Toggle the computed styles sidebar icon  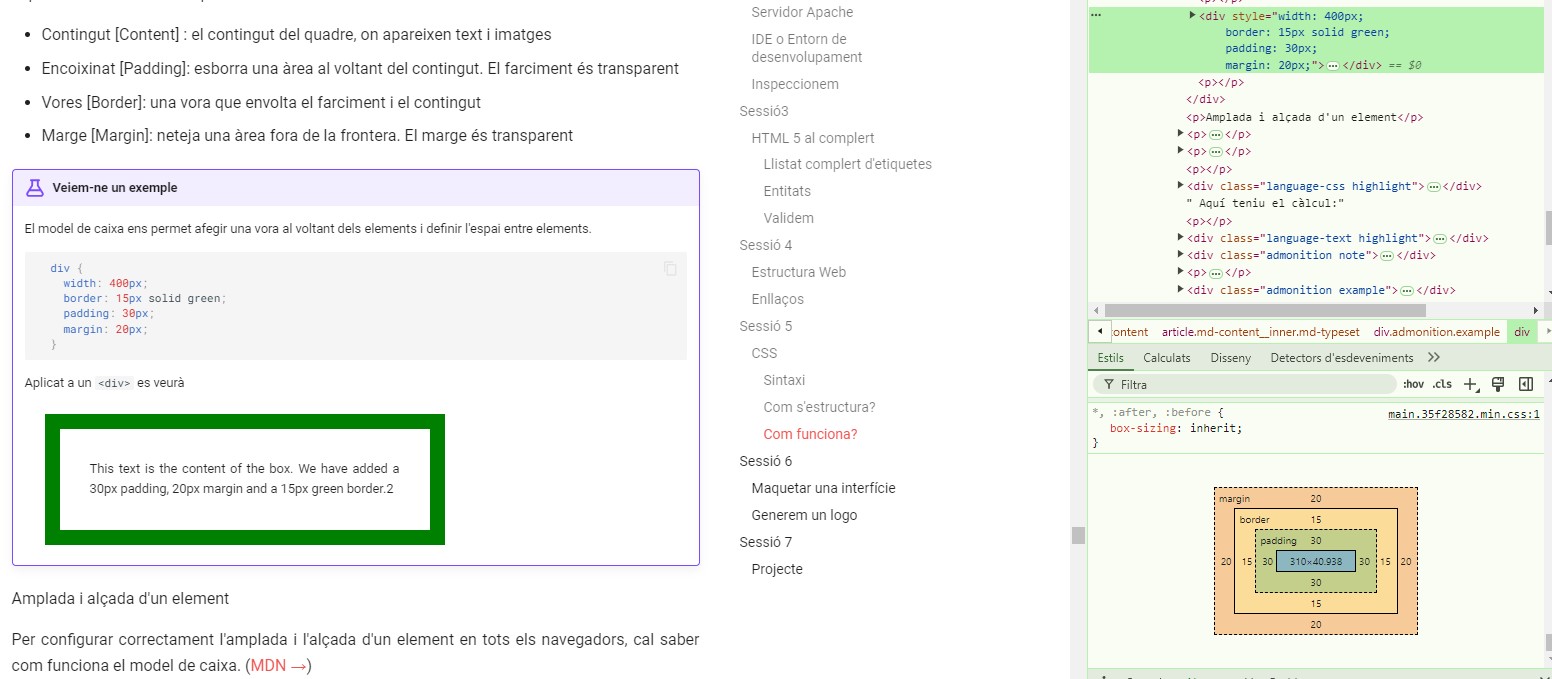pos(1525,384)
